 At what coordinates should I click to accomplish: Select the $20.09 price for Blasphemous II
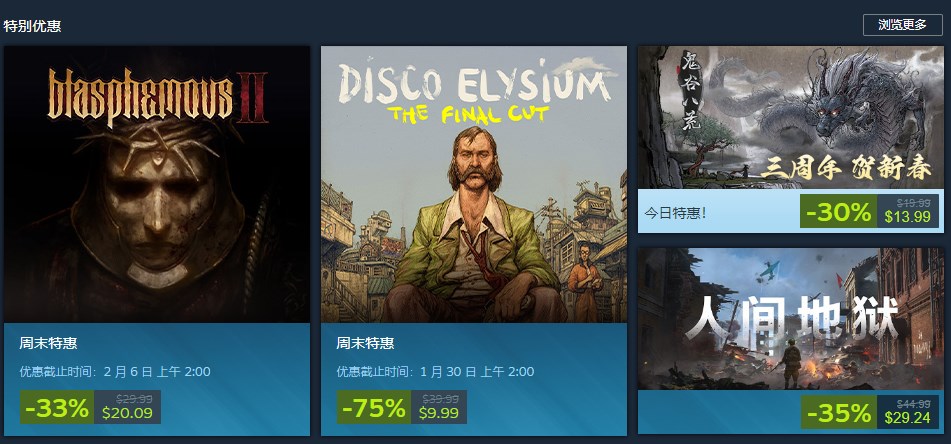pyautogui.click(x=127, y=413)
